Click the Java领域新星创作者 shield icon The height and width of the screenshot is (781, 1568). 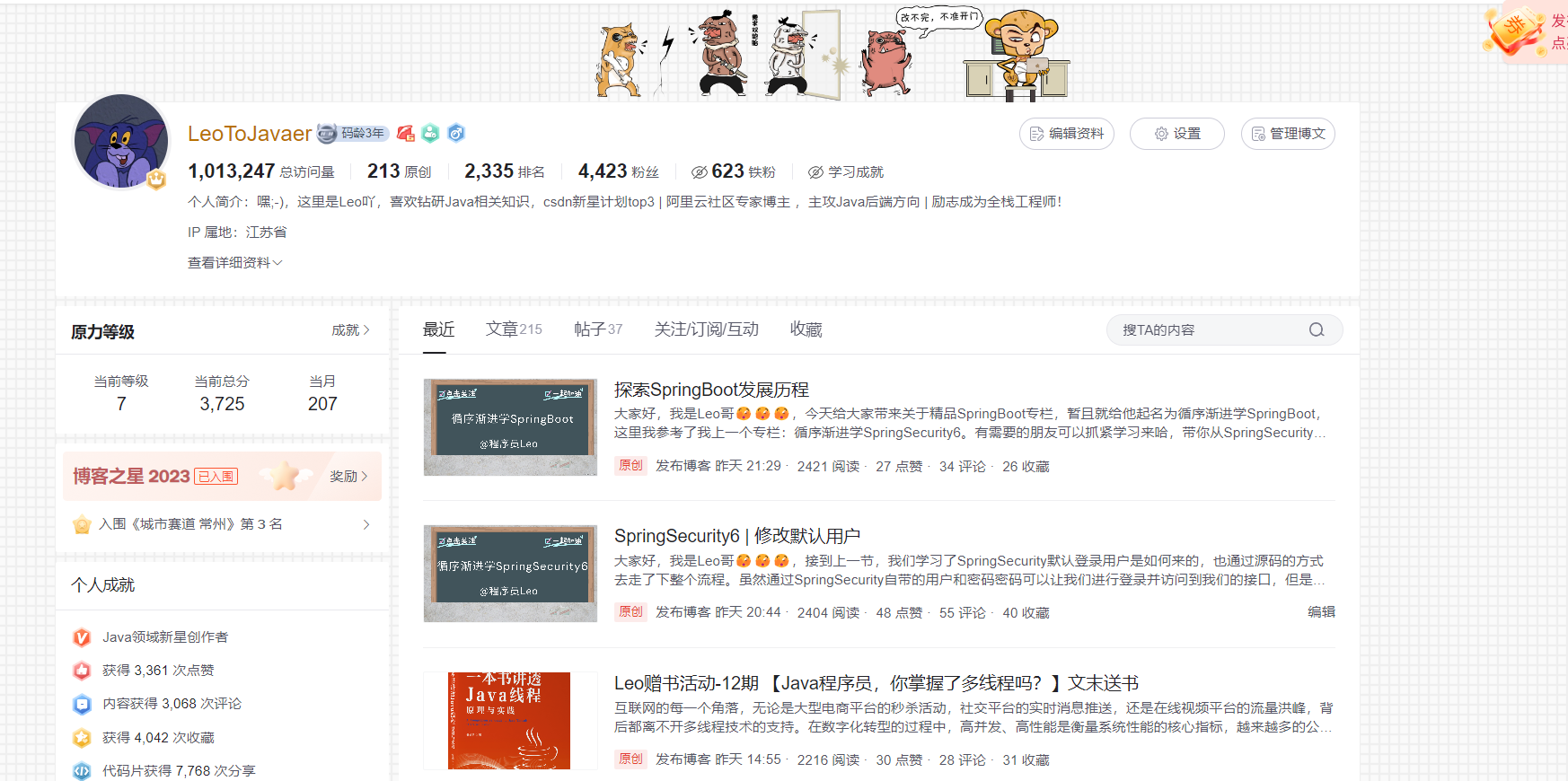(x=82, y=637)
